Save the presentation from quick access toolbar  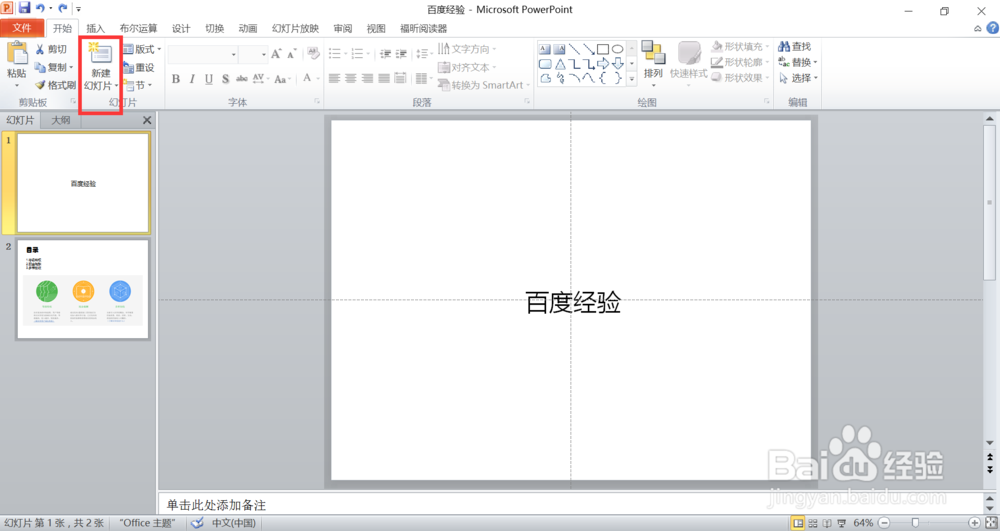pos(24,8)
